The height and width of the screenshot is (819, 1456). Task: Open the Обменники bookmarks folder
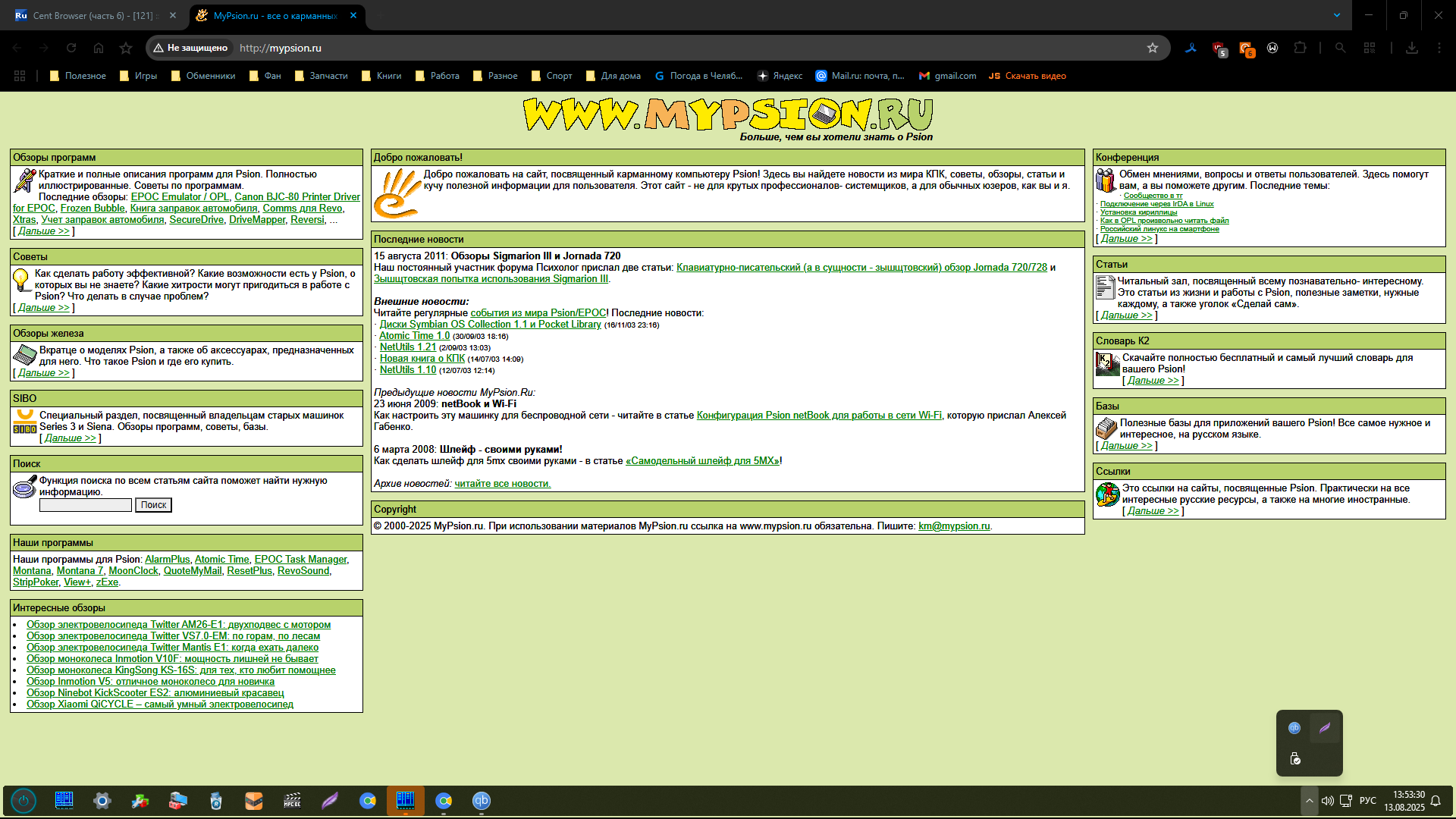tap(203, 76)
